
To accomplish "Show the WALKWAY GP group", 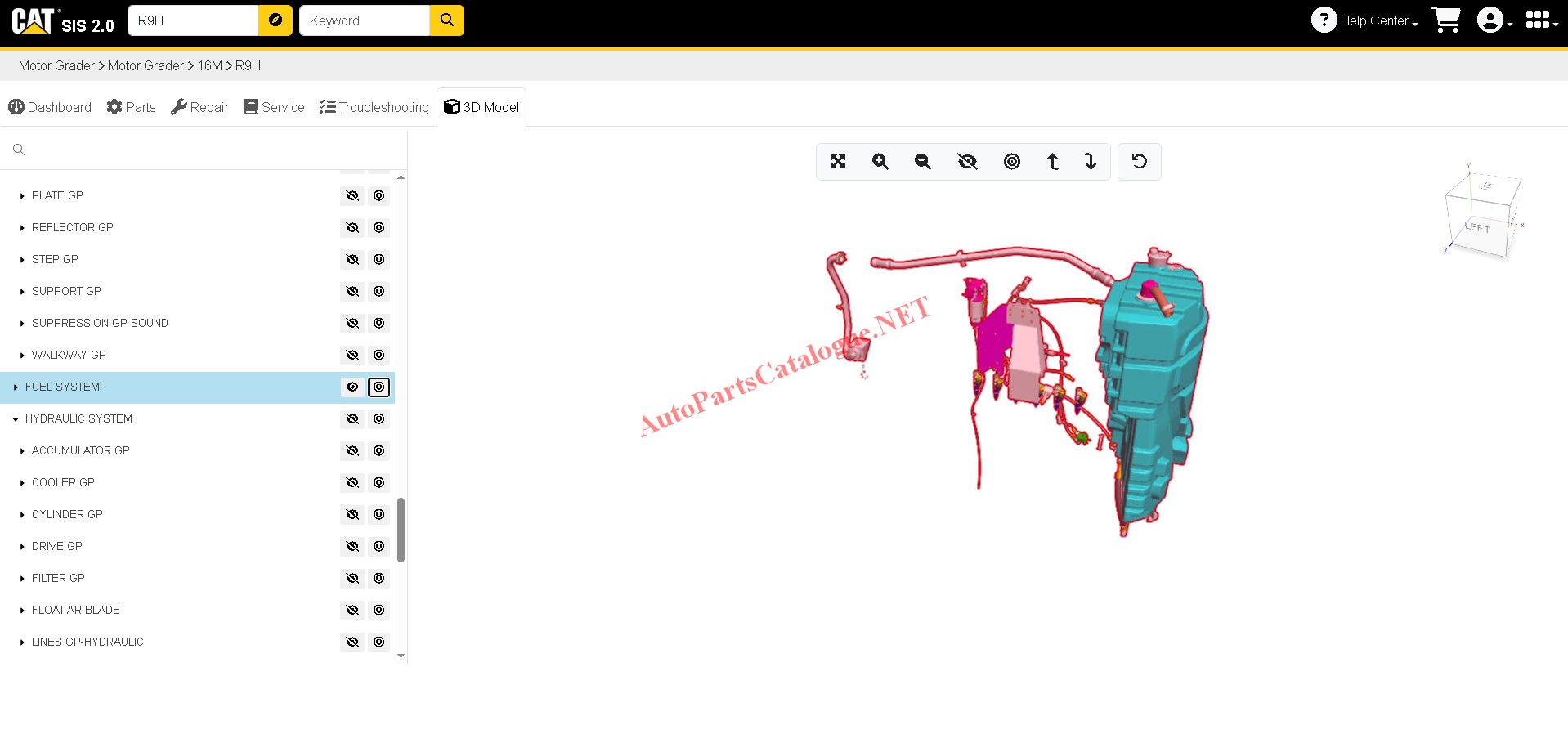I will click(352, 356).
